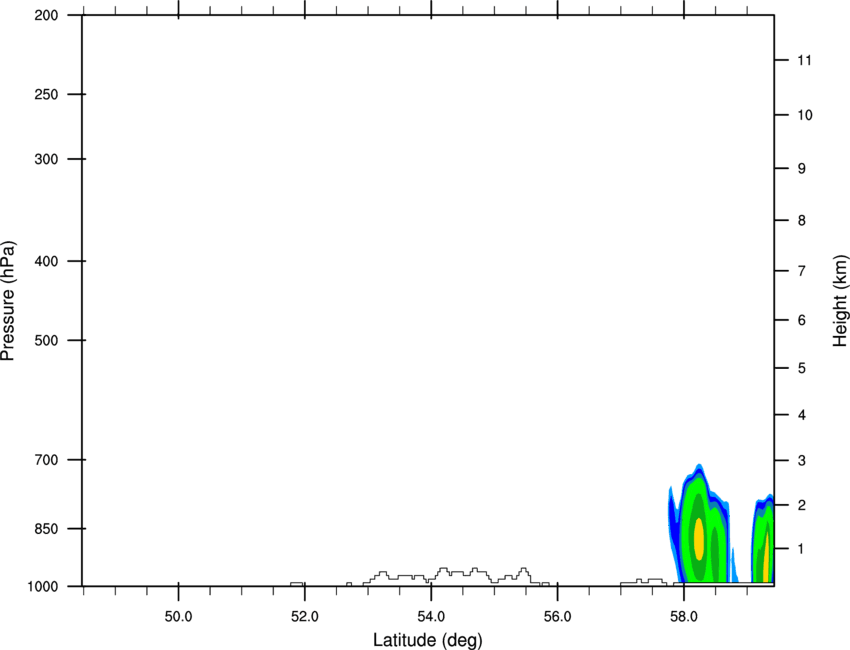The width and height of the screenshot is (850, 650).
Task: Pick the 2 km height label
Action: coord(802,505)
